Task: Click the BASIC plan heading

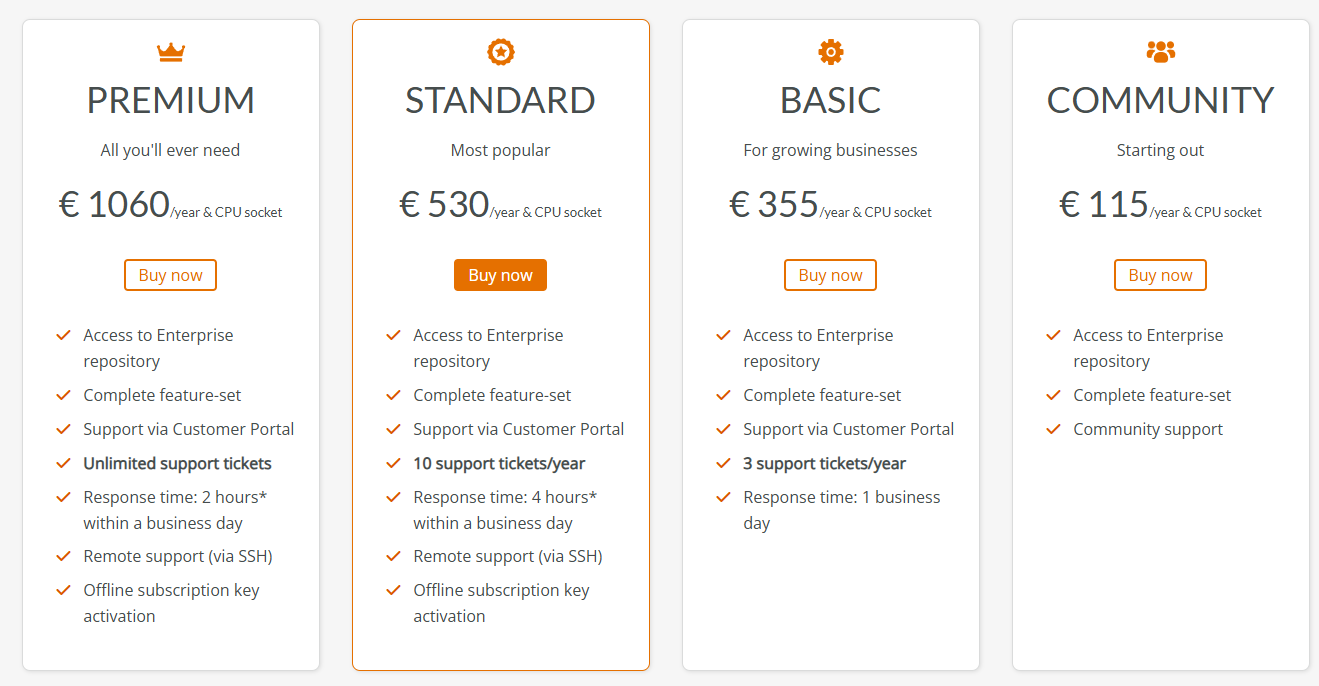Action: (830, 101)
